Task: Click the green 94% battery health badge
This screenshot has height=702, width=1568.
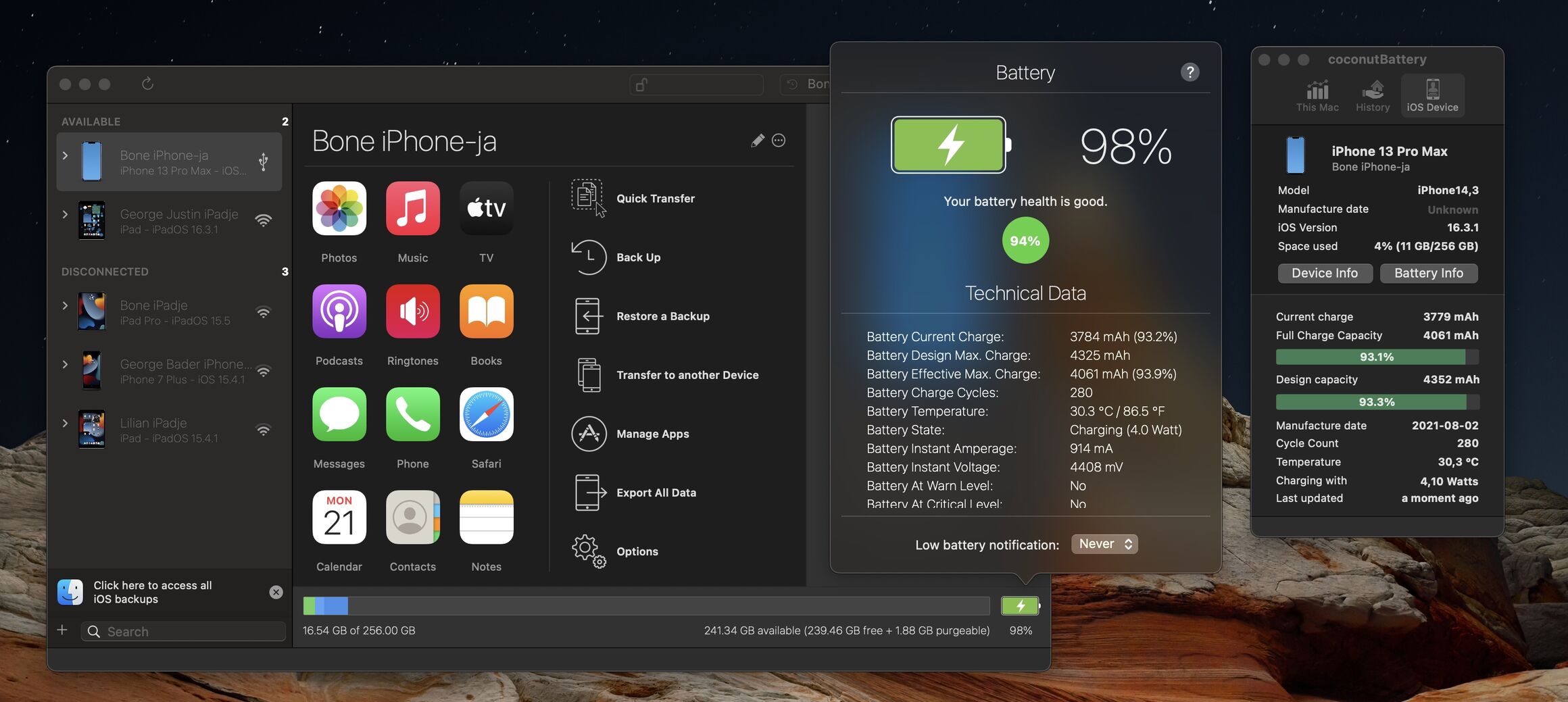Action: pos(1025,241)
